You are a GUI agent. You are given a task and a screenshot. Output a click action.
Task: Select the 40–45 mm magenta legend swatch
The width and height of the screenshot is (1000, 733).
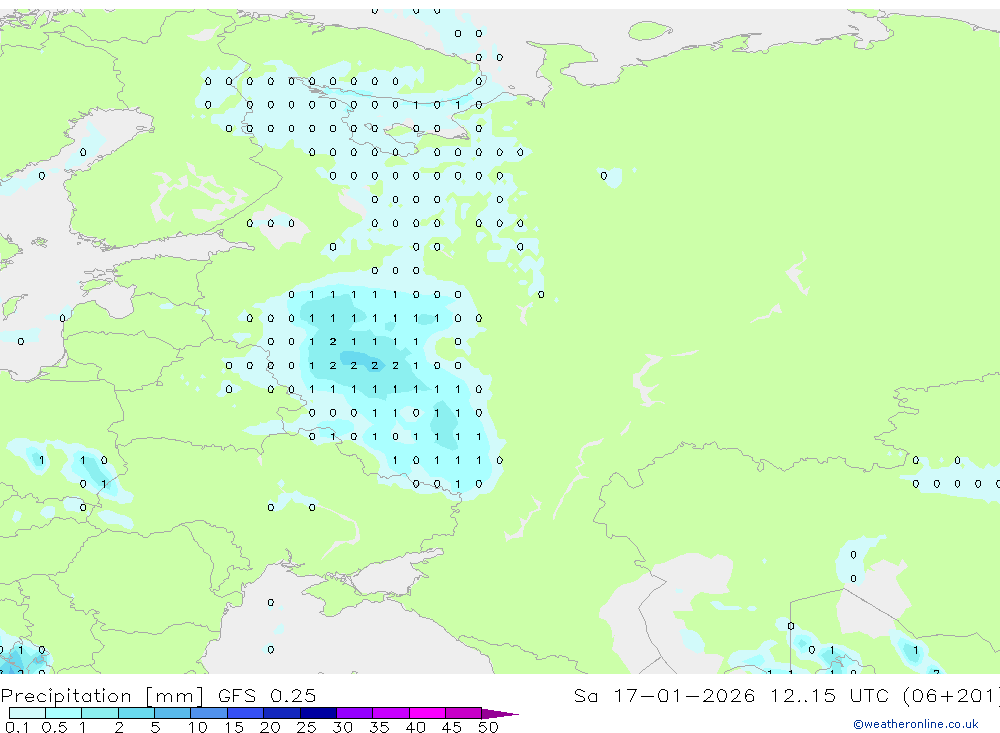(427, 713)
